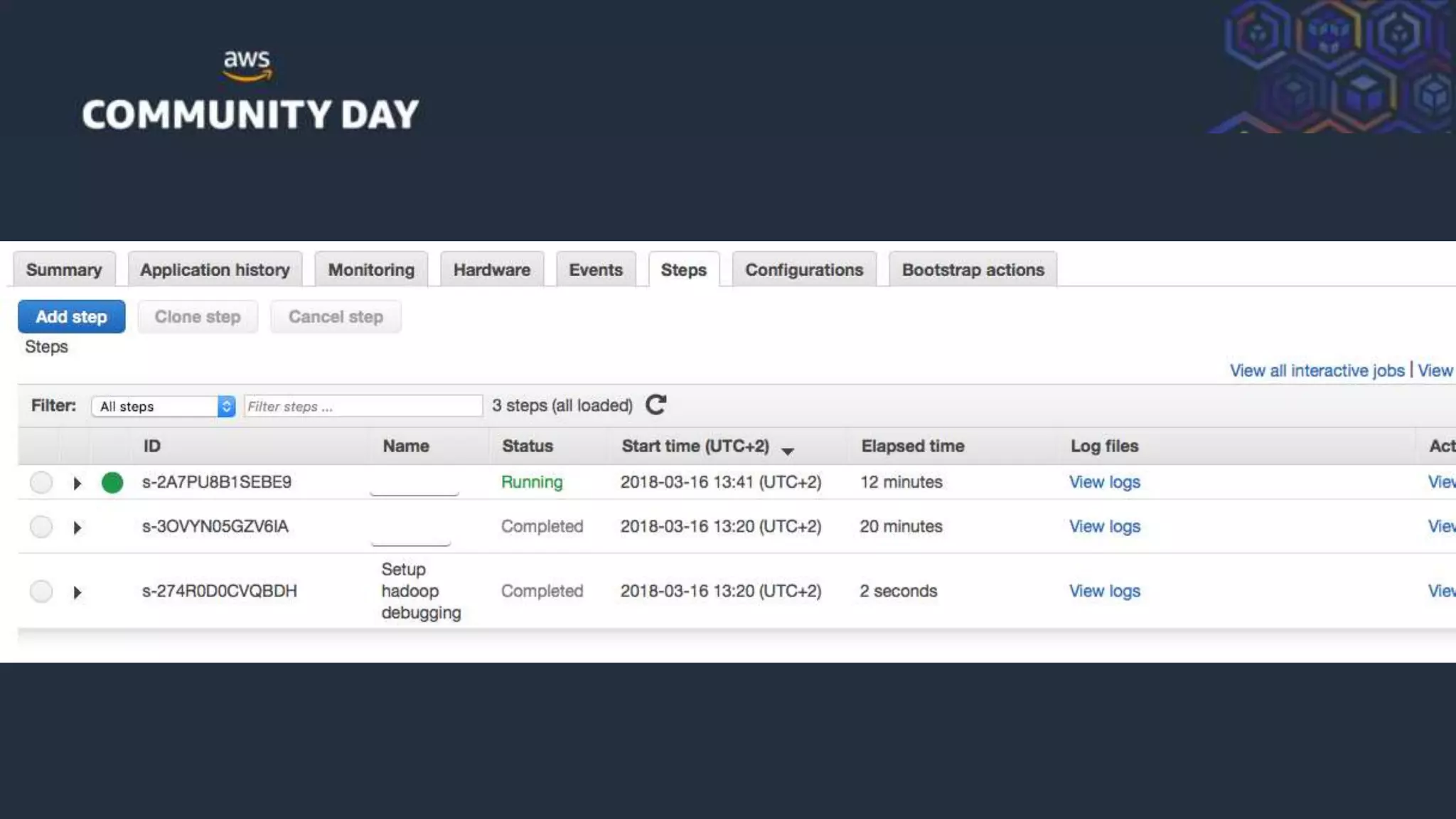This screenshot has height=819, width=1456.
Task: Expand details of step s-2A7PU8B1SEBE9
Action: [x=77, y=483]
